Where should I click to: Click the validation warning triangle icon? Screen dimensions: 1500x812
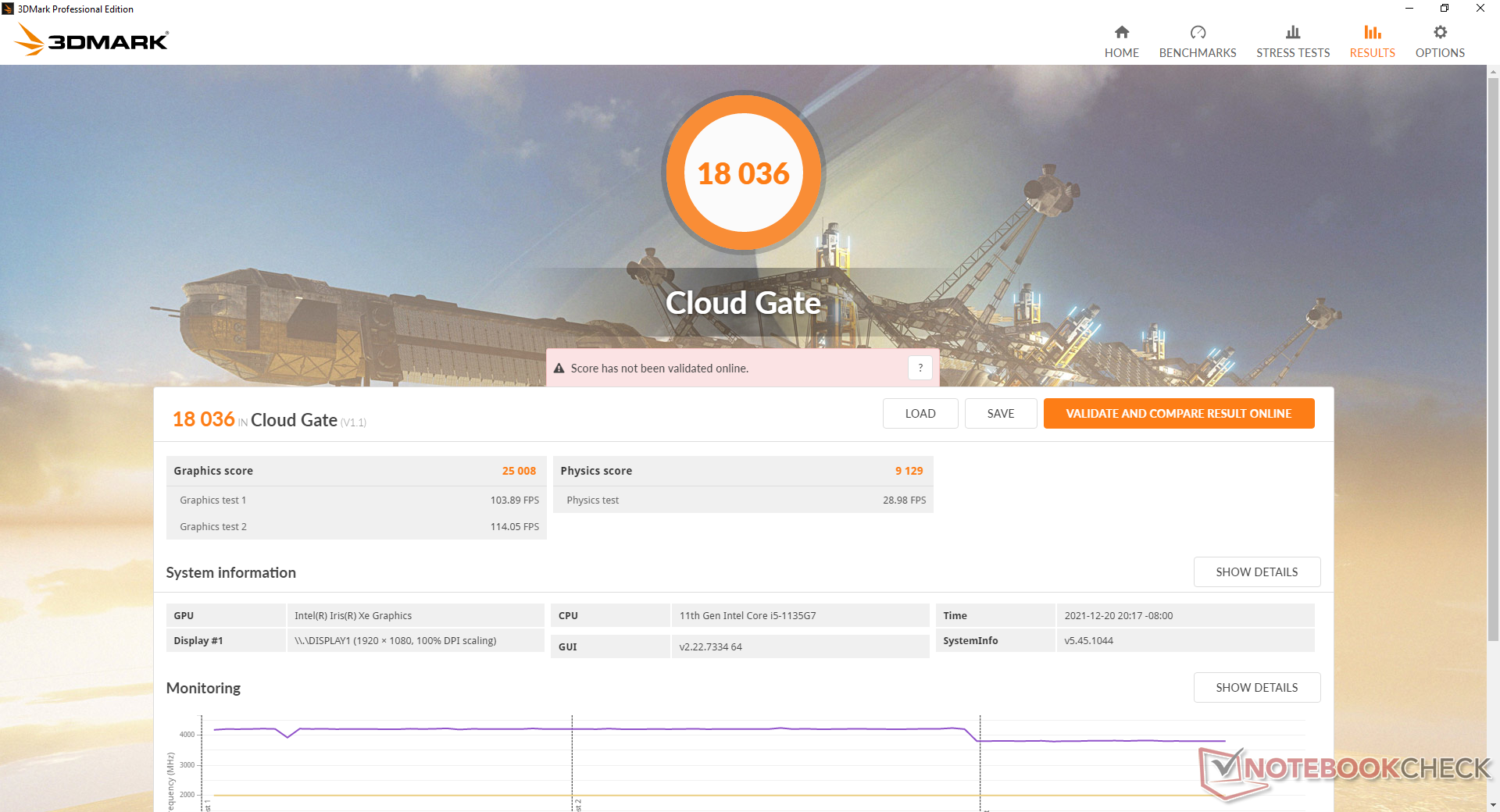click(x=559, y=369)
